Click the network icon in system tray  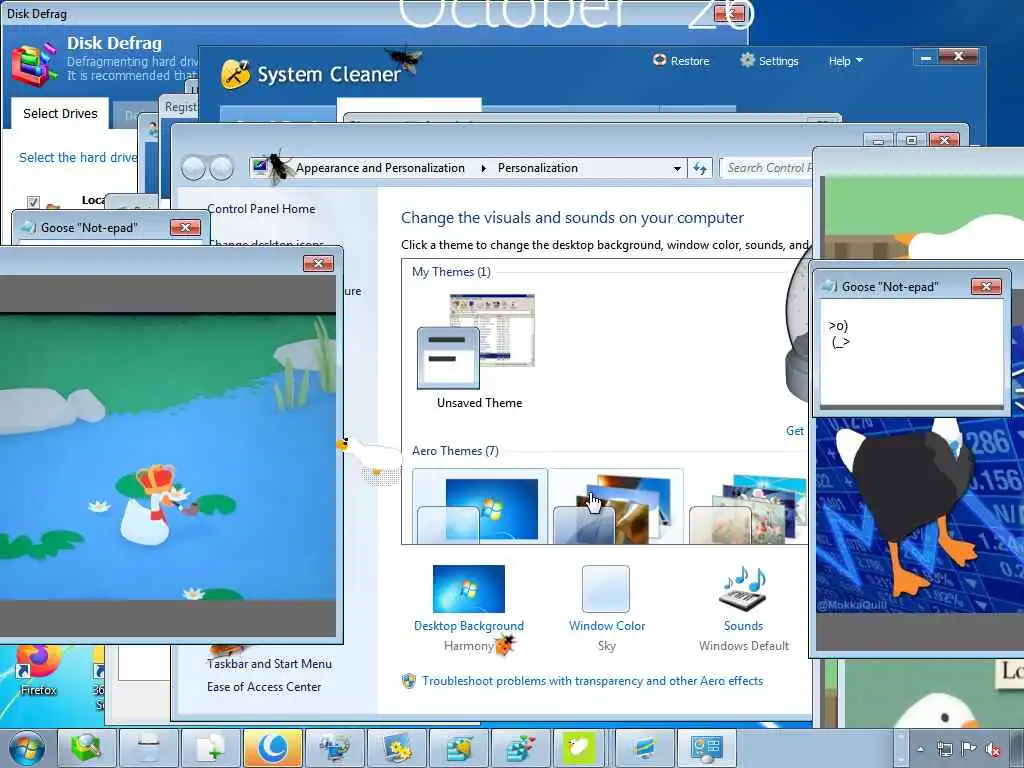click(x=944, y=749)
